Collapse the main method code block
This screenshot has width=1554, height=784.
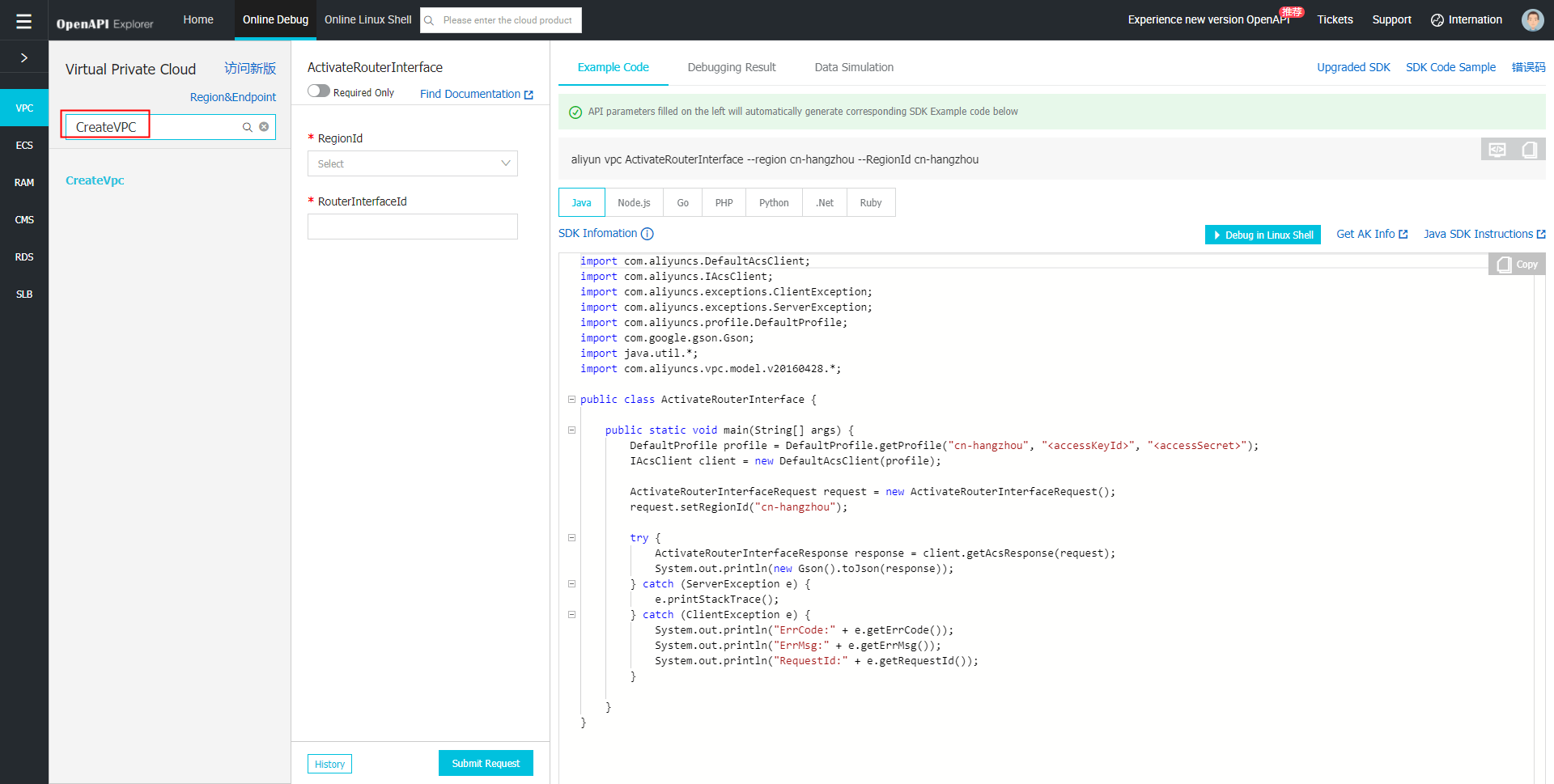pos(571,430)
